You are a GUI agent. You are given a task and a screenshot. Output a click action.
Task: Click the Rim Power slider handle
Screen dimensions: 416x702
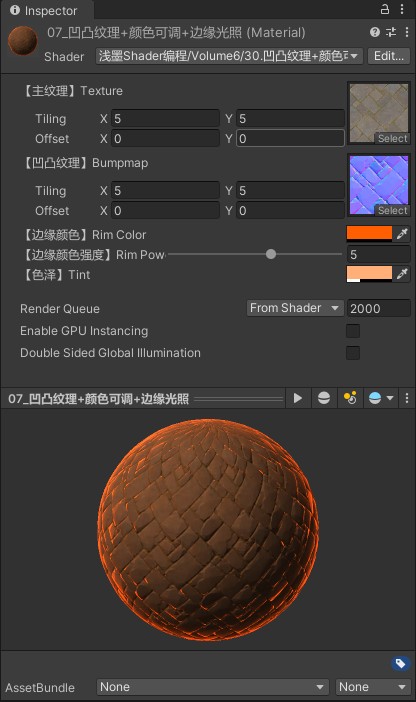270,254
